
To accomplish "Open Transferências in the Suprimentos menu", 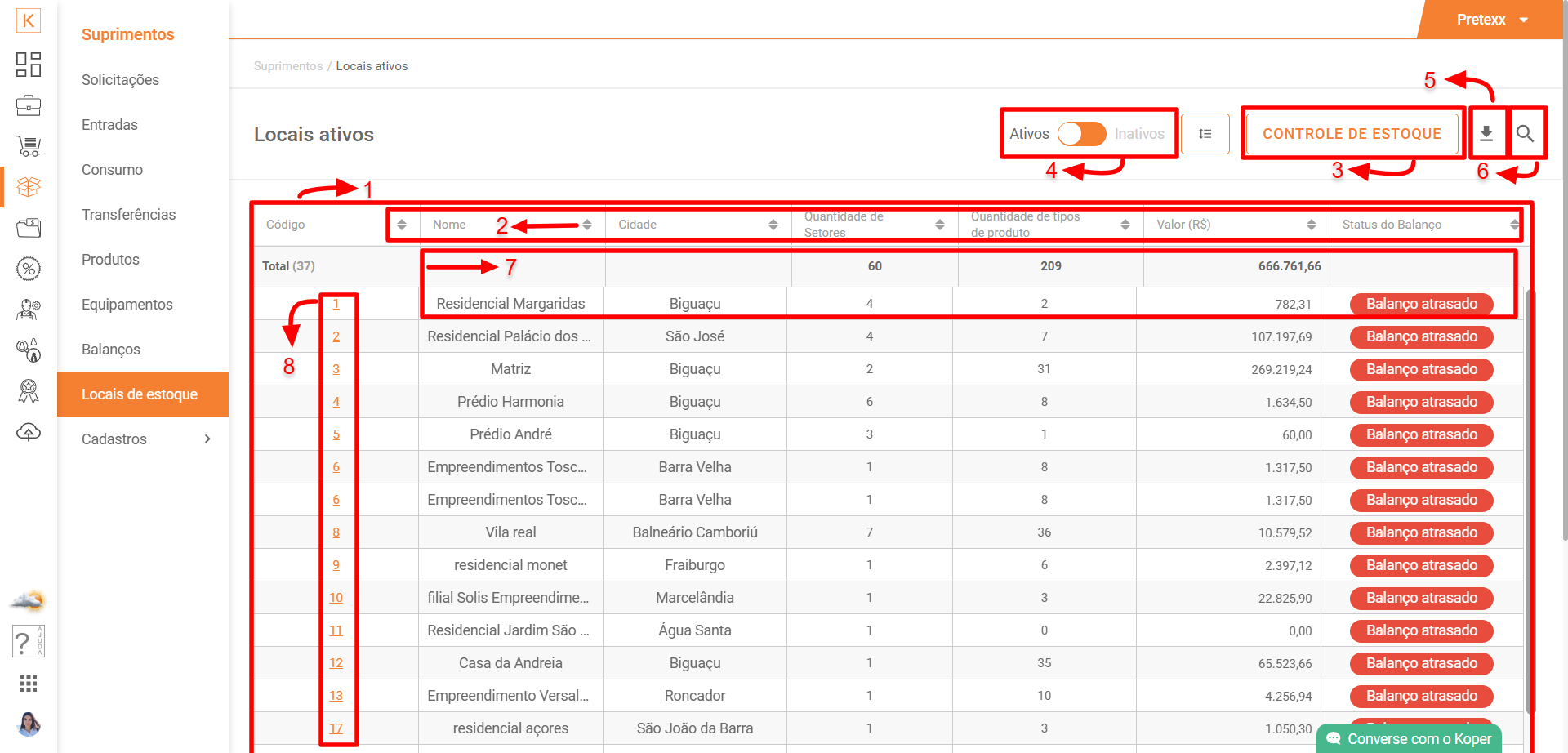I will 128,215.
